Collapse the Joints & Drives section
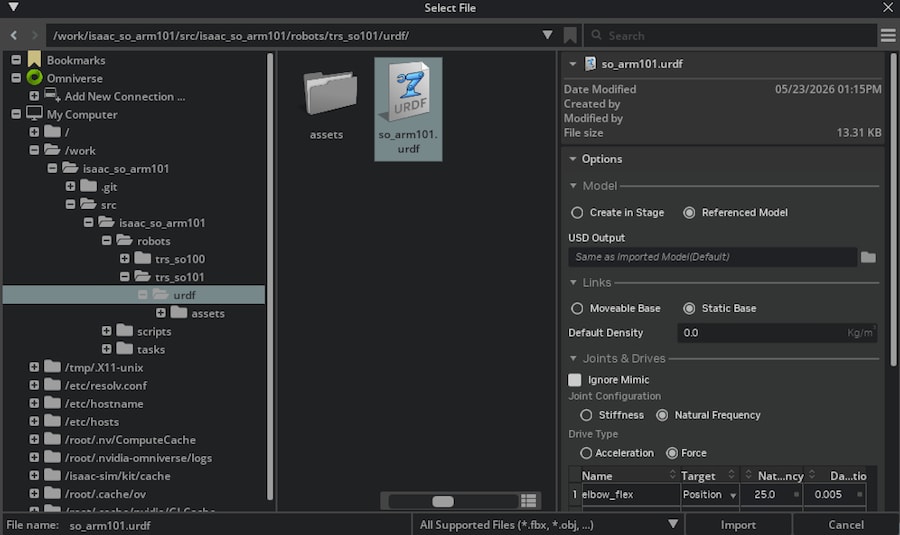Screen dimensions: 900x535 pyautogui.click(x=573, y=358)
